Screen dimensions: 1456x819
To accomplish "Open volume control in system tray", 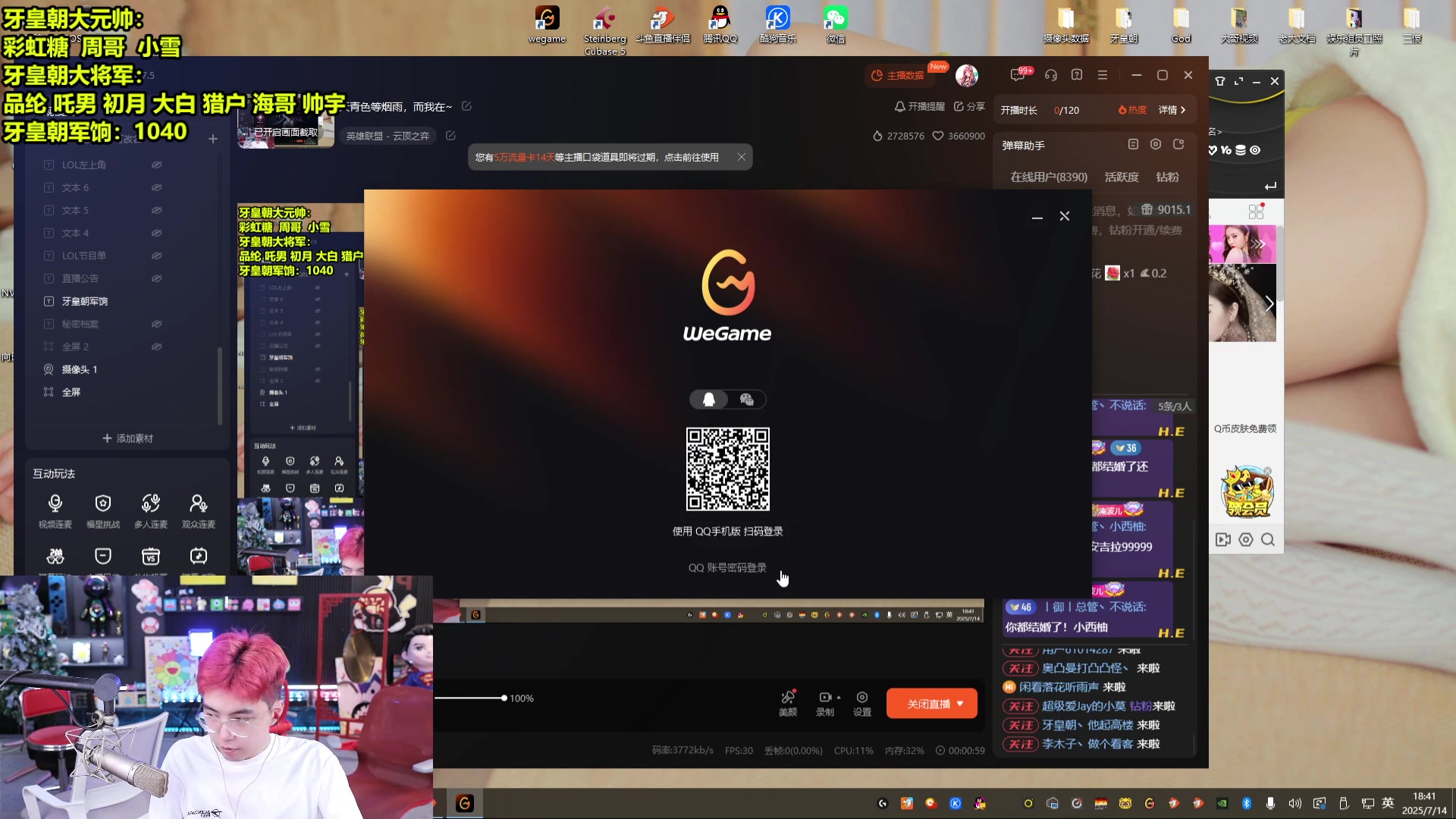I will pos(1294,803).
